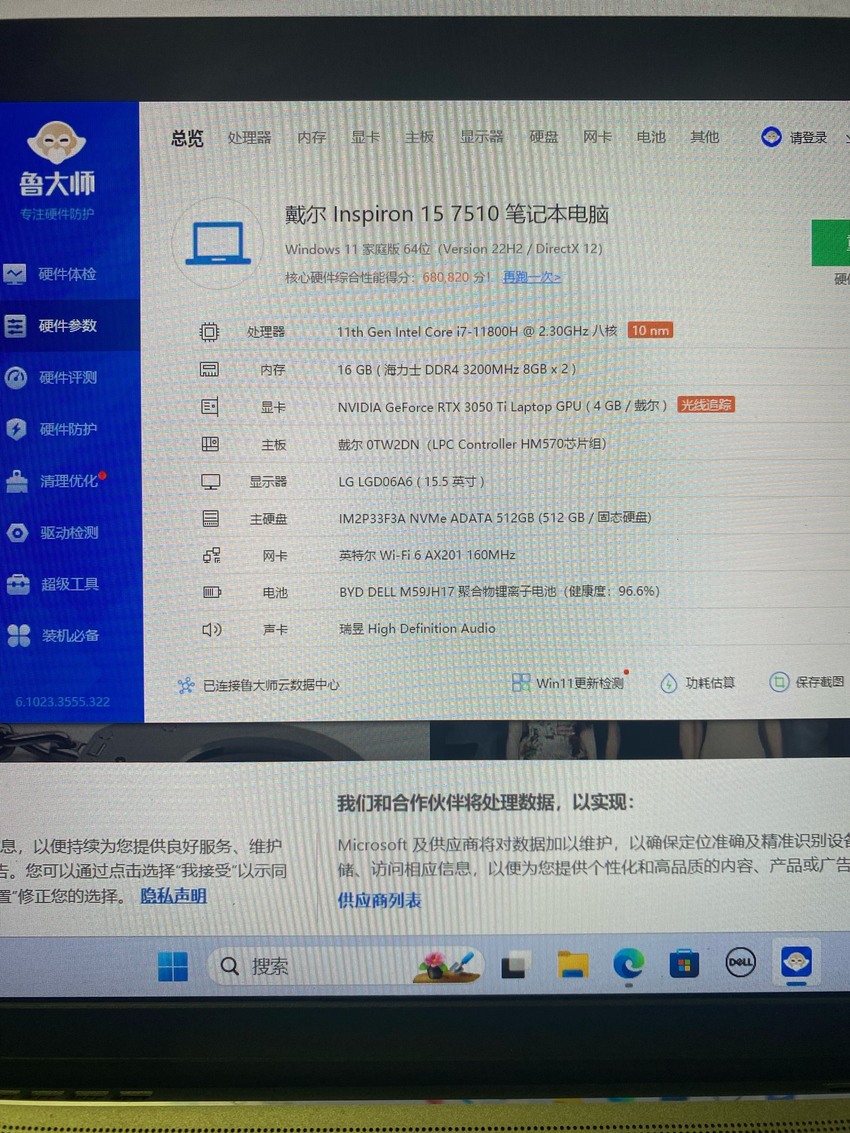Click the LG LGD06A6 display text
This screenshot has width=850, height=1133.
coord(411,481)
